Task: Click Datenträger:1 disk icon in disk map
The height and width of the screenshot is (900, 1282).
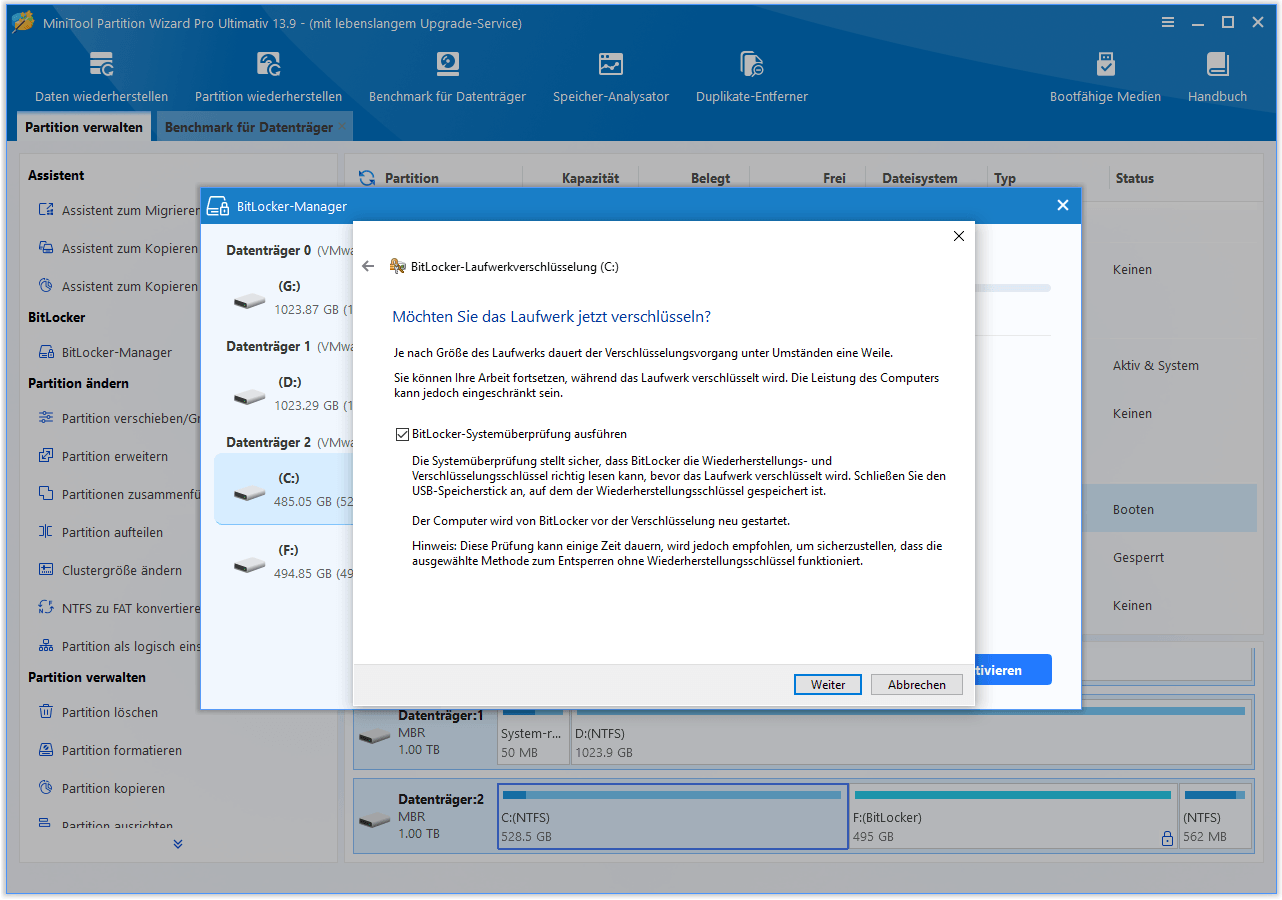Action: coord(375,736)
